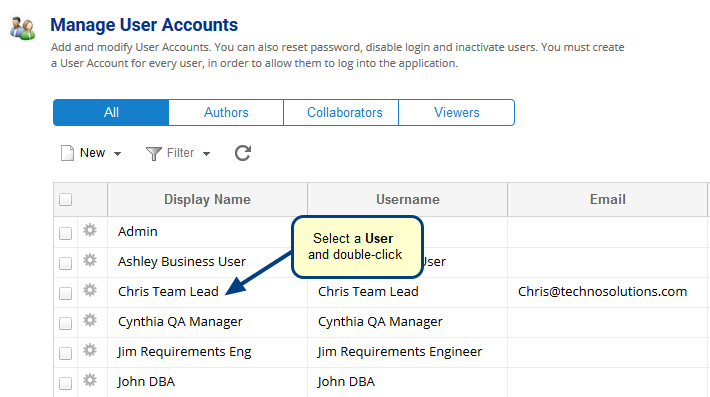
Task: Select Cynthia QA Manager display name
Action: click(x=180, y=322)
